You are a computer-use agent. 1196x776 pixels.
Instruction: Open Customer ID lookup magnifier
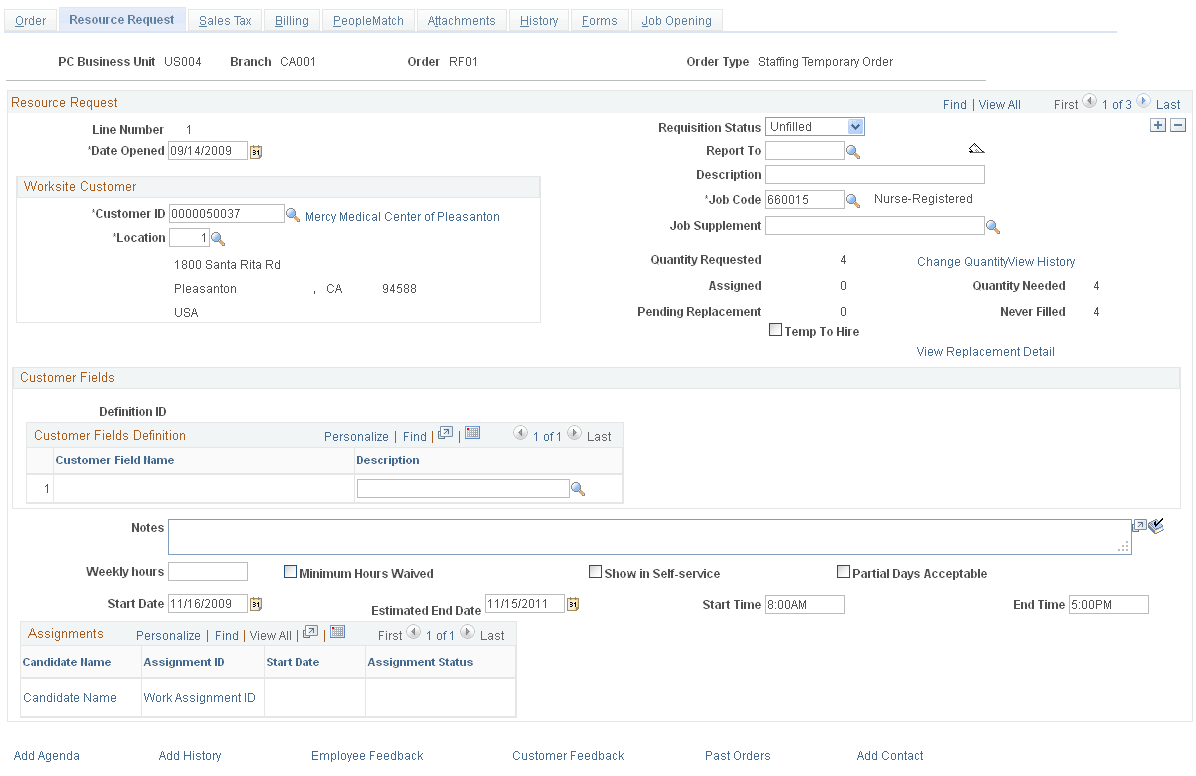pyautogui.click(x=293, y=215)
